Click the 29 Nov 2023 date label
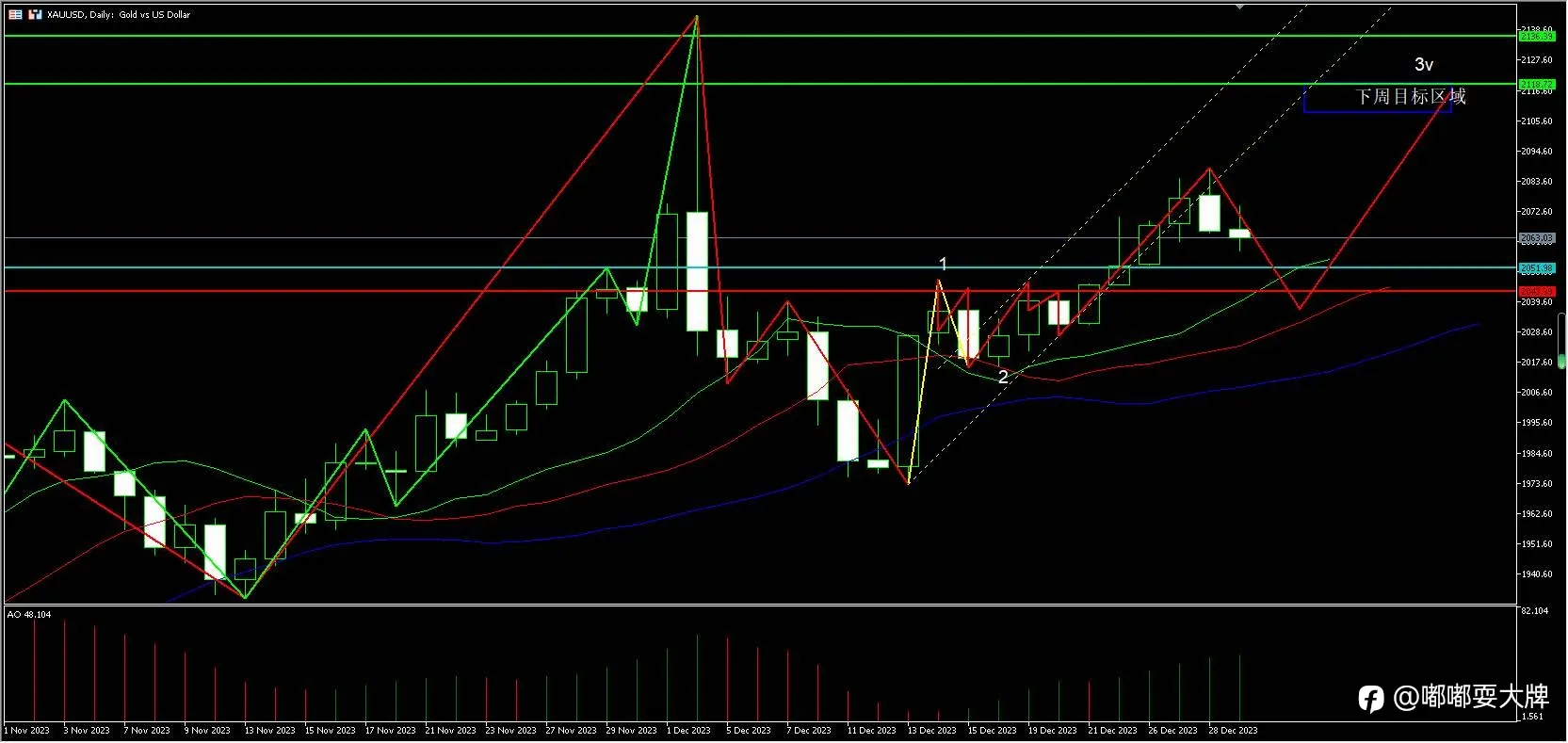Image resolution: width=1568 pixels, height=743 pixels. (631, 731)
